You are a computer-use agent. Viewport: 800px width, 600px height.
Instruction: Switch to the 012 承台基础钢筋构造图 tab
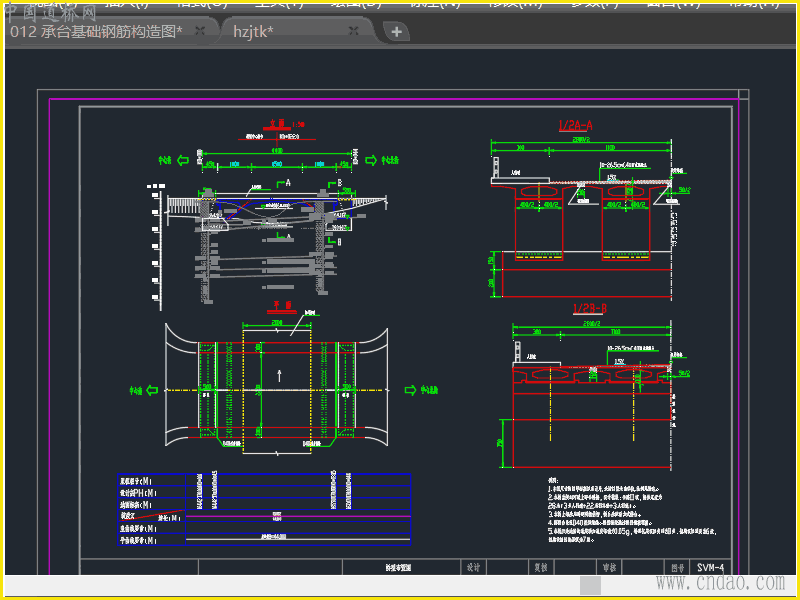(x=95, y=31)
